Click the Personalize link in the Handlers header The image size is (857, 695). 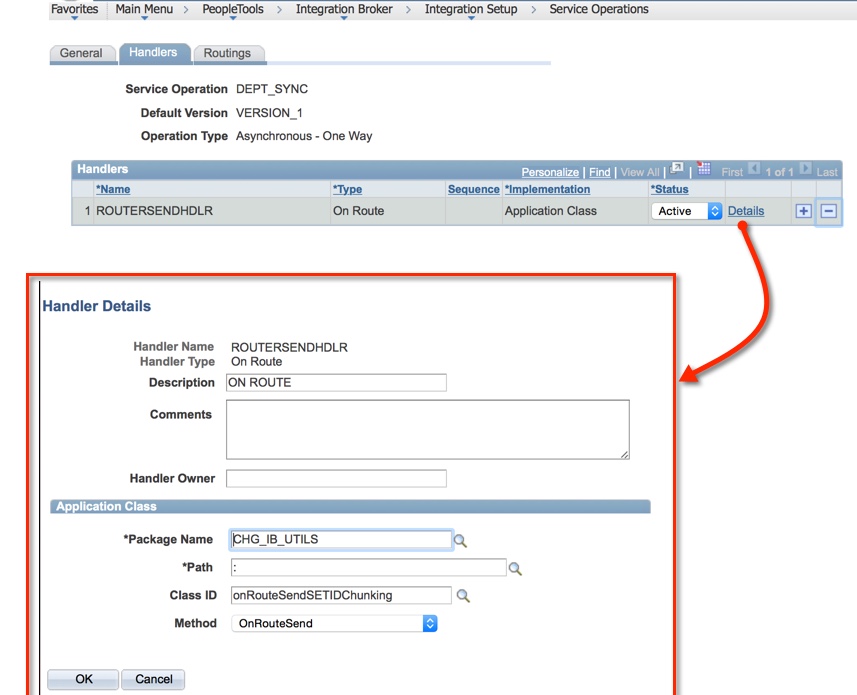point(550,171)
